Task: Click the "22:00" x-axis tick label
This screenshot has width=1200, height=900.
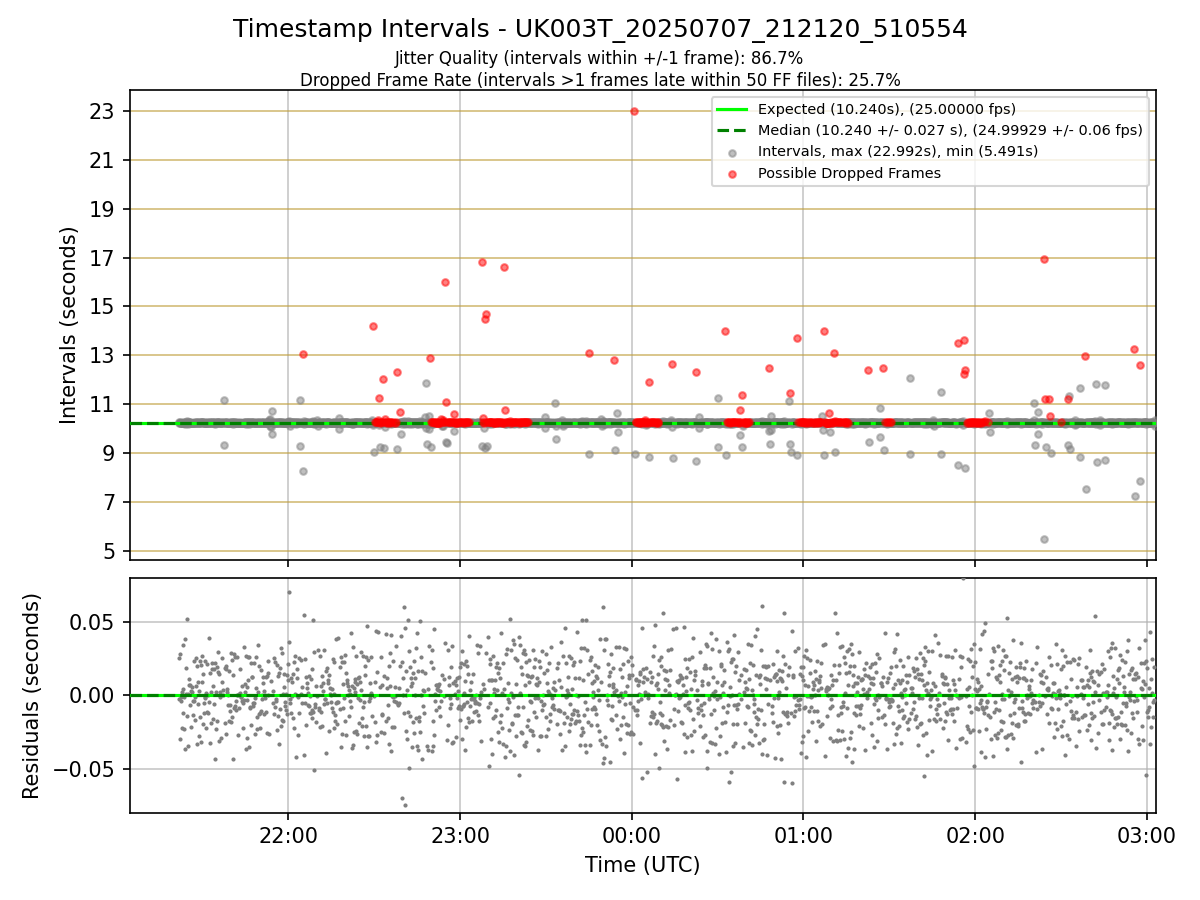Action: (x=288, y=836)
